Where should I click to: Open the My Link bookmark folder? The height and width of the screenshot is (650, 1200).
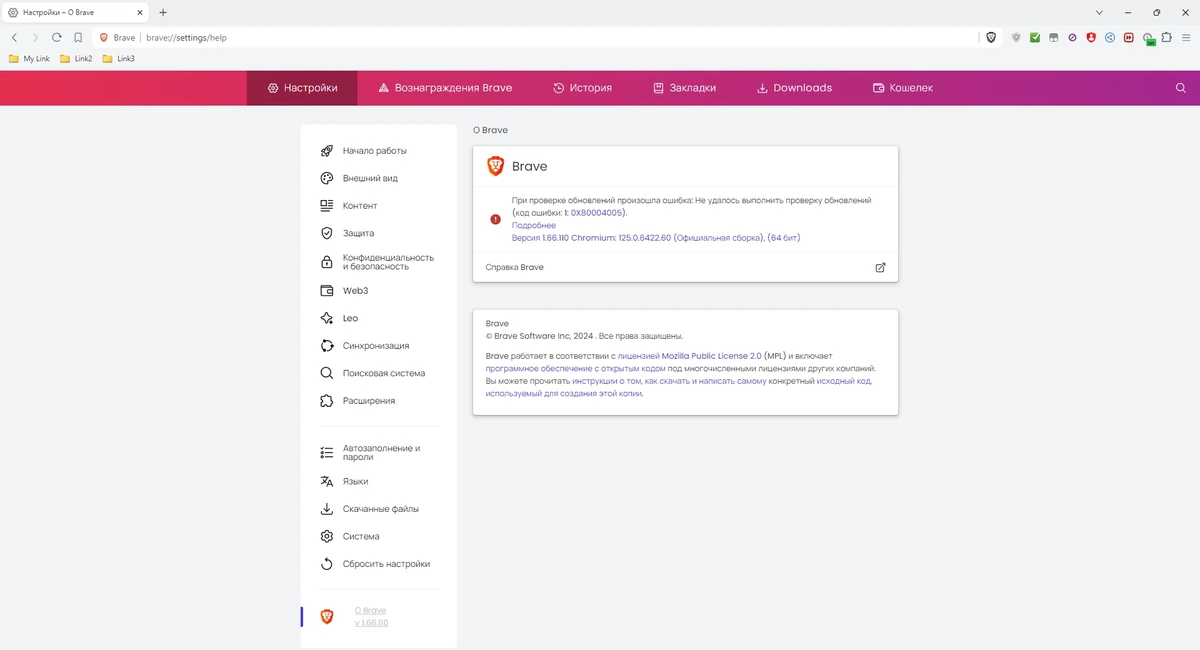click(x=29, y=59)
